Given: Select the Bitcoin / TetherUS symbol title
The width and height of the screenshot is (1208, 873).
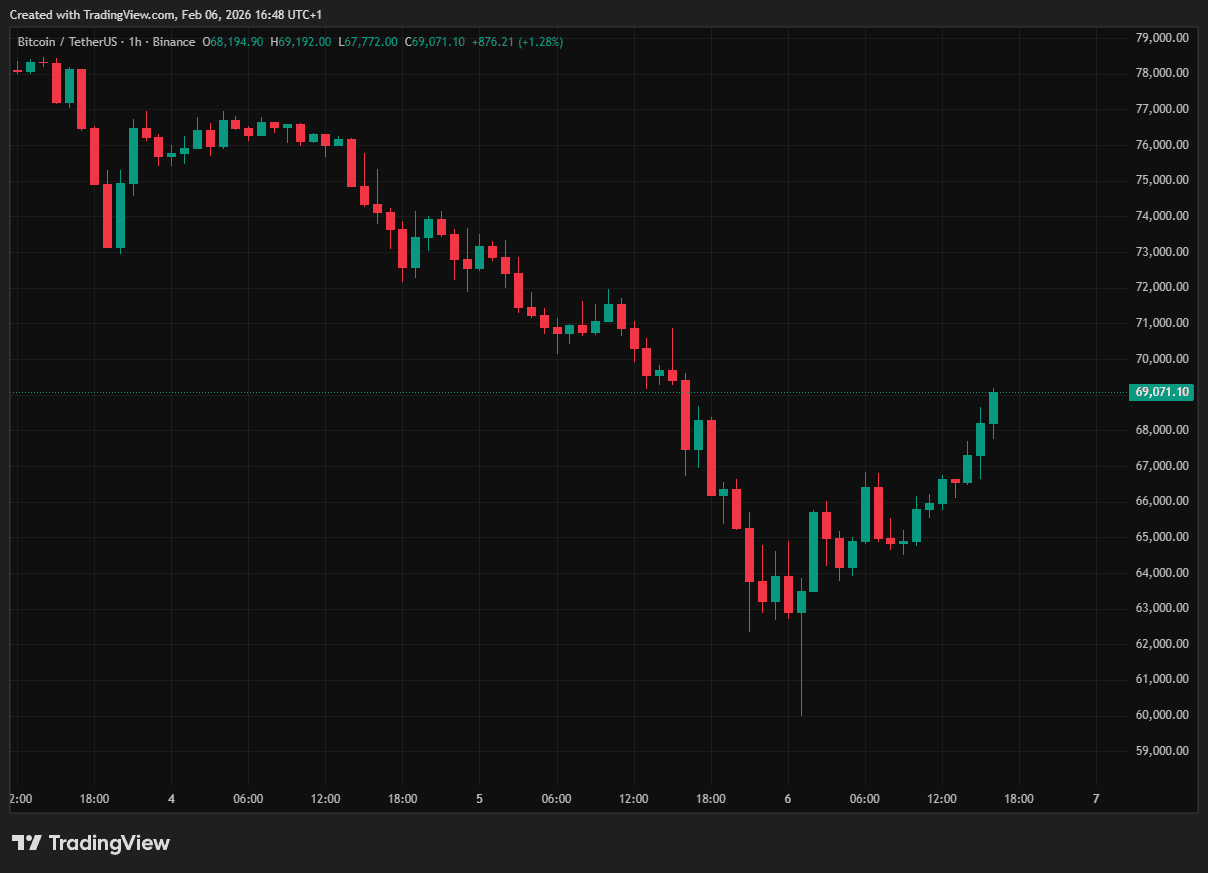Looking at the screenshot, I should [x=67, y=42].
